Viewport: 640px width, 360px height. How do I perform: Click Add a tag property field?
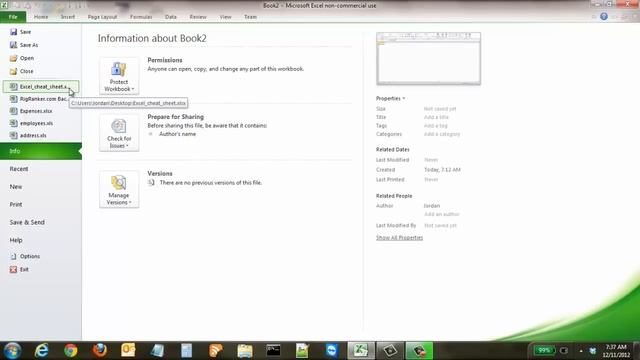[x=436, y=126]
